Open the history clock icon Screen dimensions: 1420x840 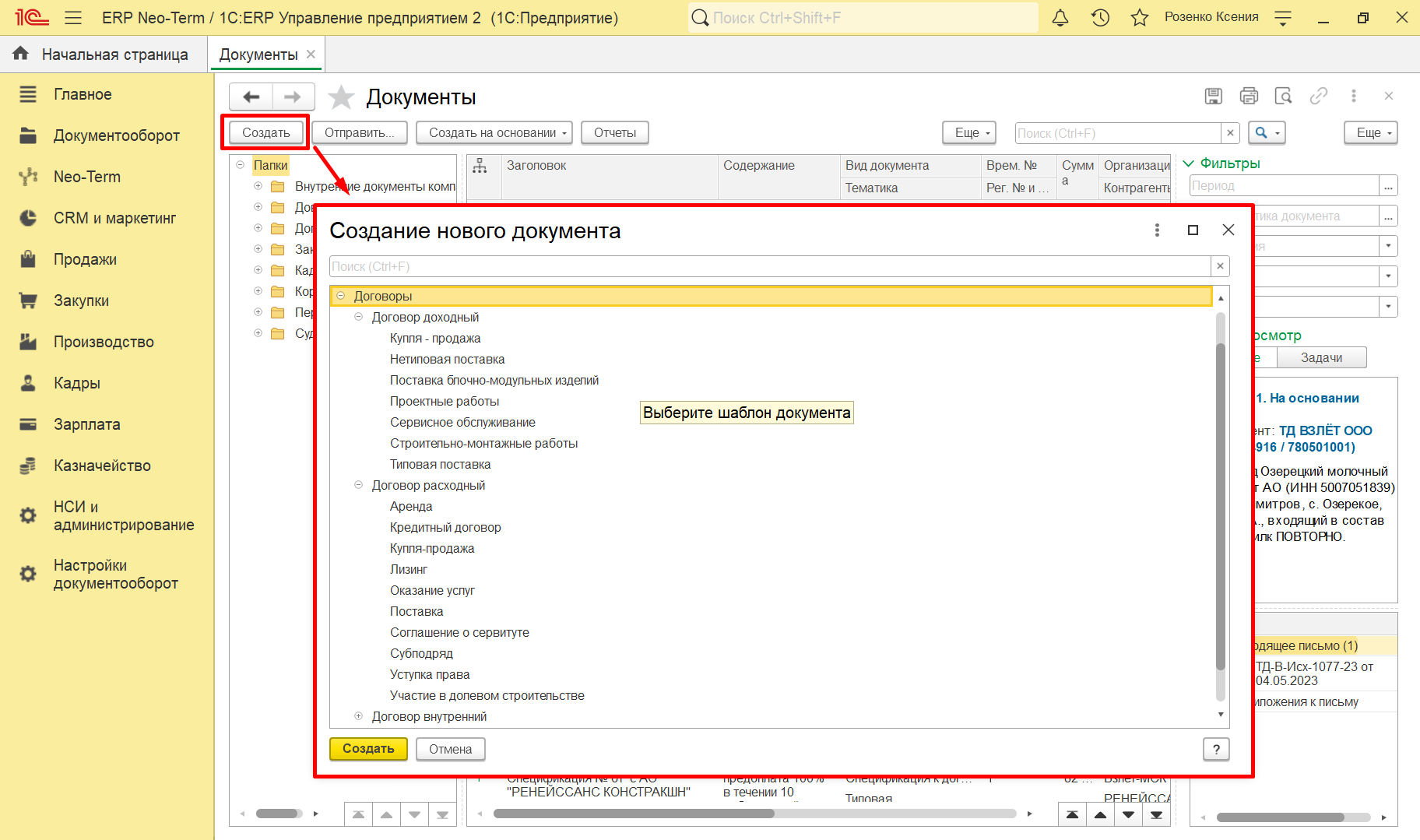click(x=1100, y=18)
